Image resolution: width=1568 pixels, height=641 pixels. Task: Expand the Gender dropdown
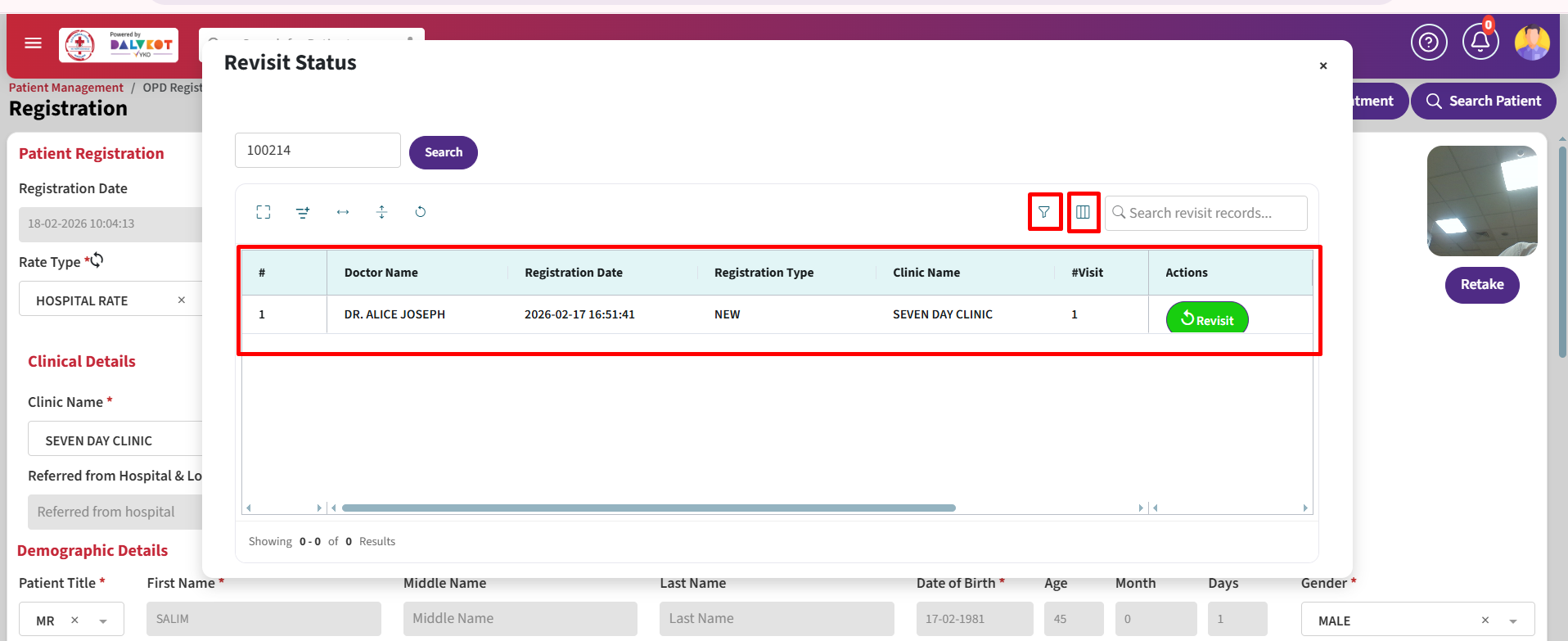tap(1512, 621)
